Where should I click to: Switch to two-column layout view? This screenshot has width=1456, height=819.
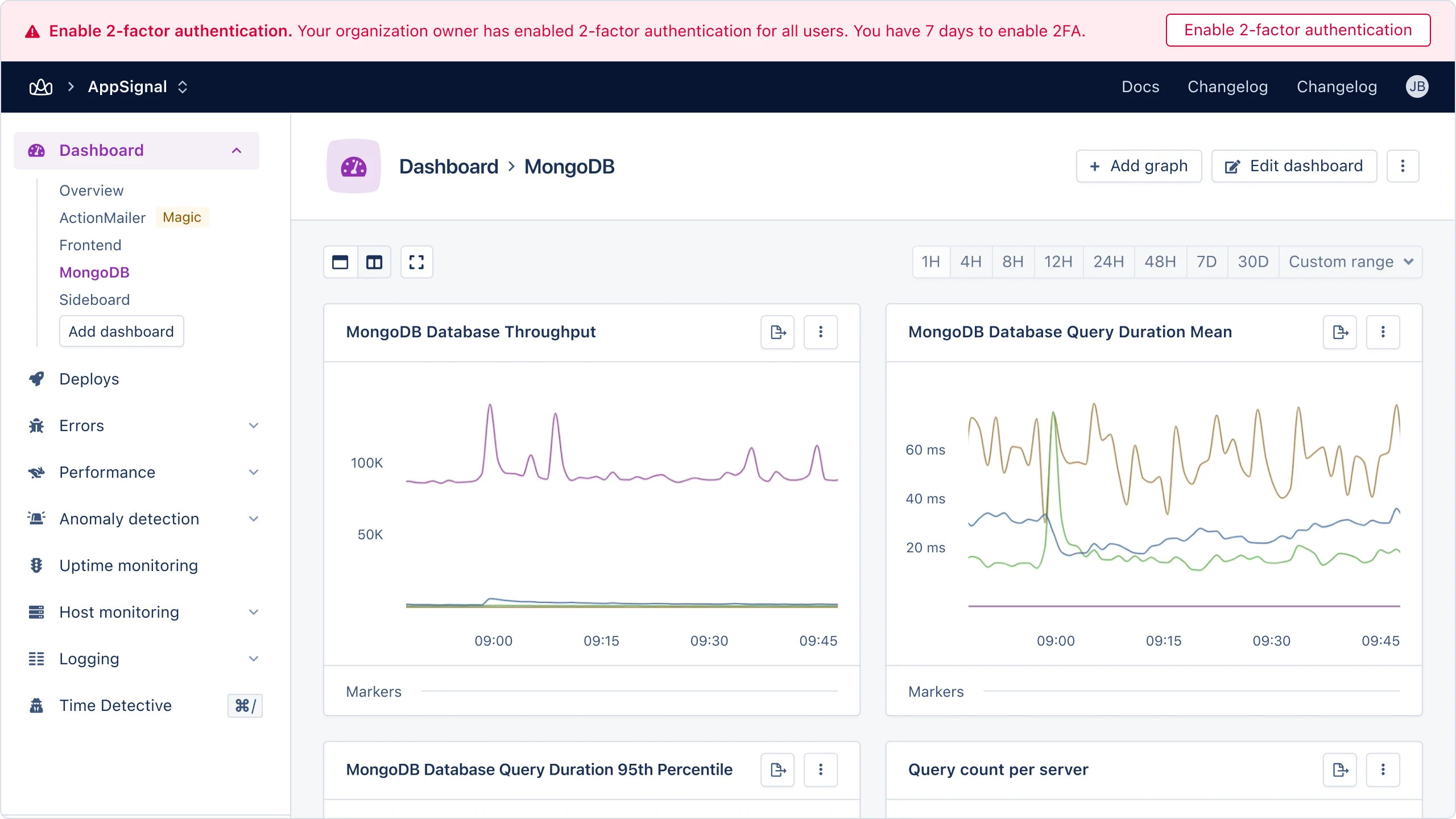click(374, 262)
